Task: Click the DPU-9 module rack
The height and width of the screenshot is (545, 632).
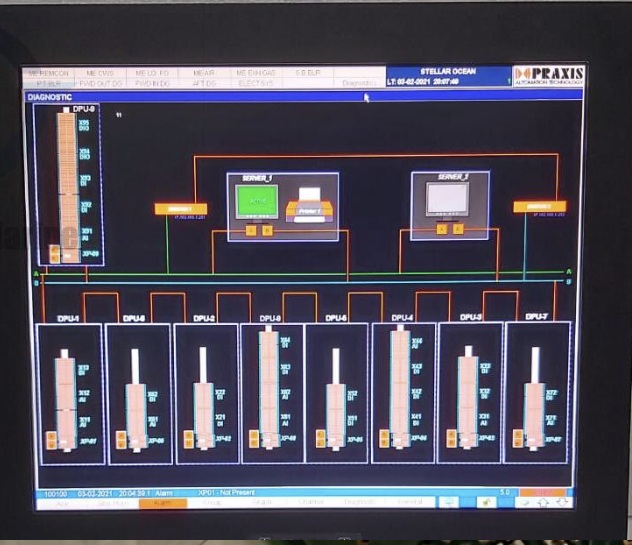Action: (x=68, y=187)
